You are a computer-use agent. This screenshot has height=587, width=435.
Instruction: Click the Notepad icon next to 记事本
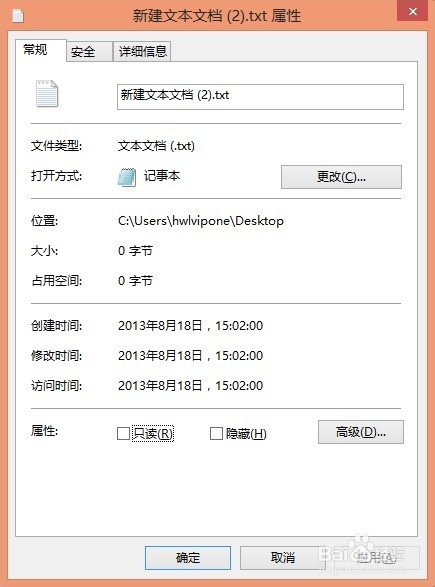[127, 177]
